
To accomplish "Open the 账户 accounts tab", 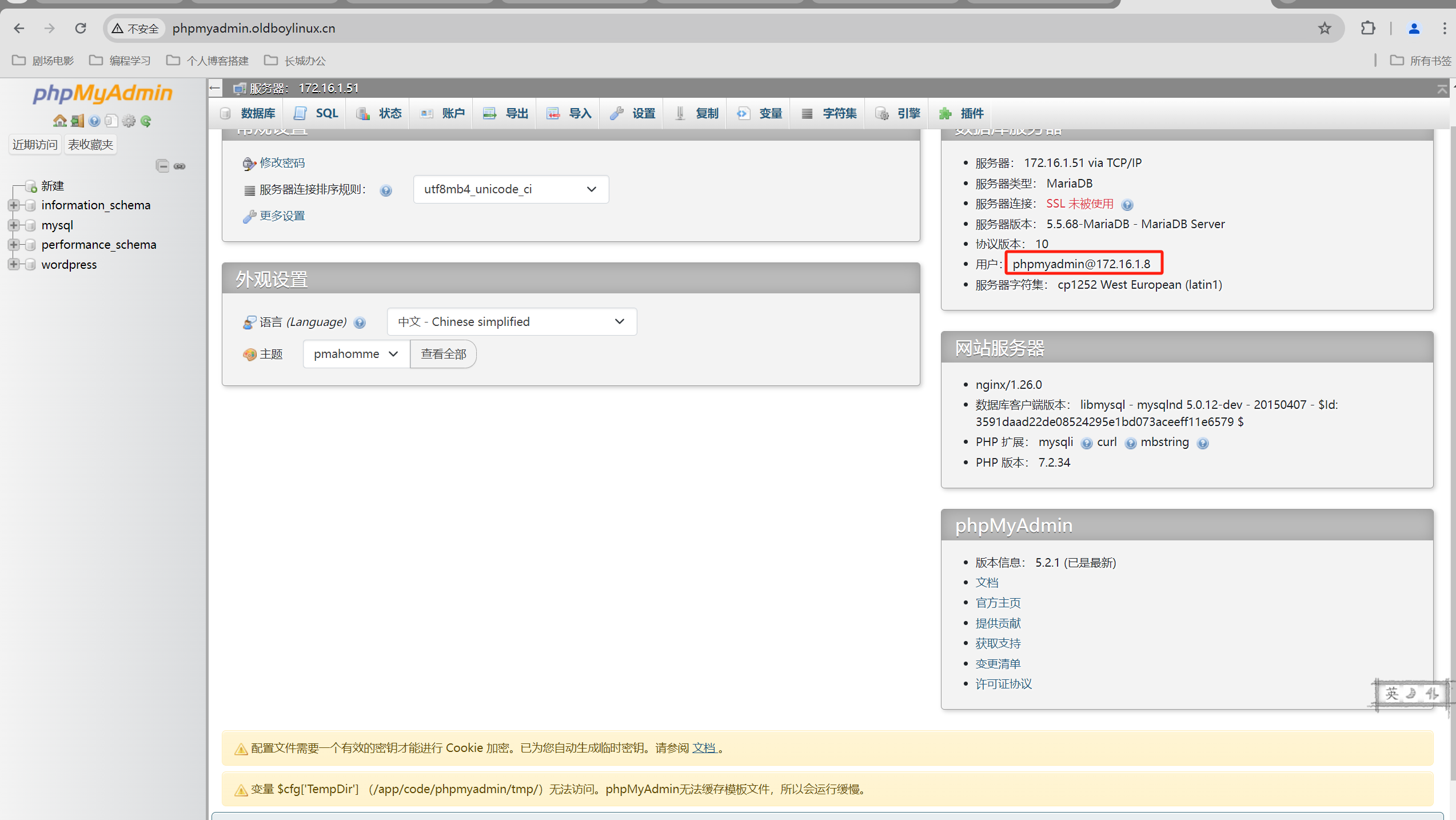I will [x=442, y=113].
